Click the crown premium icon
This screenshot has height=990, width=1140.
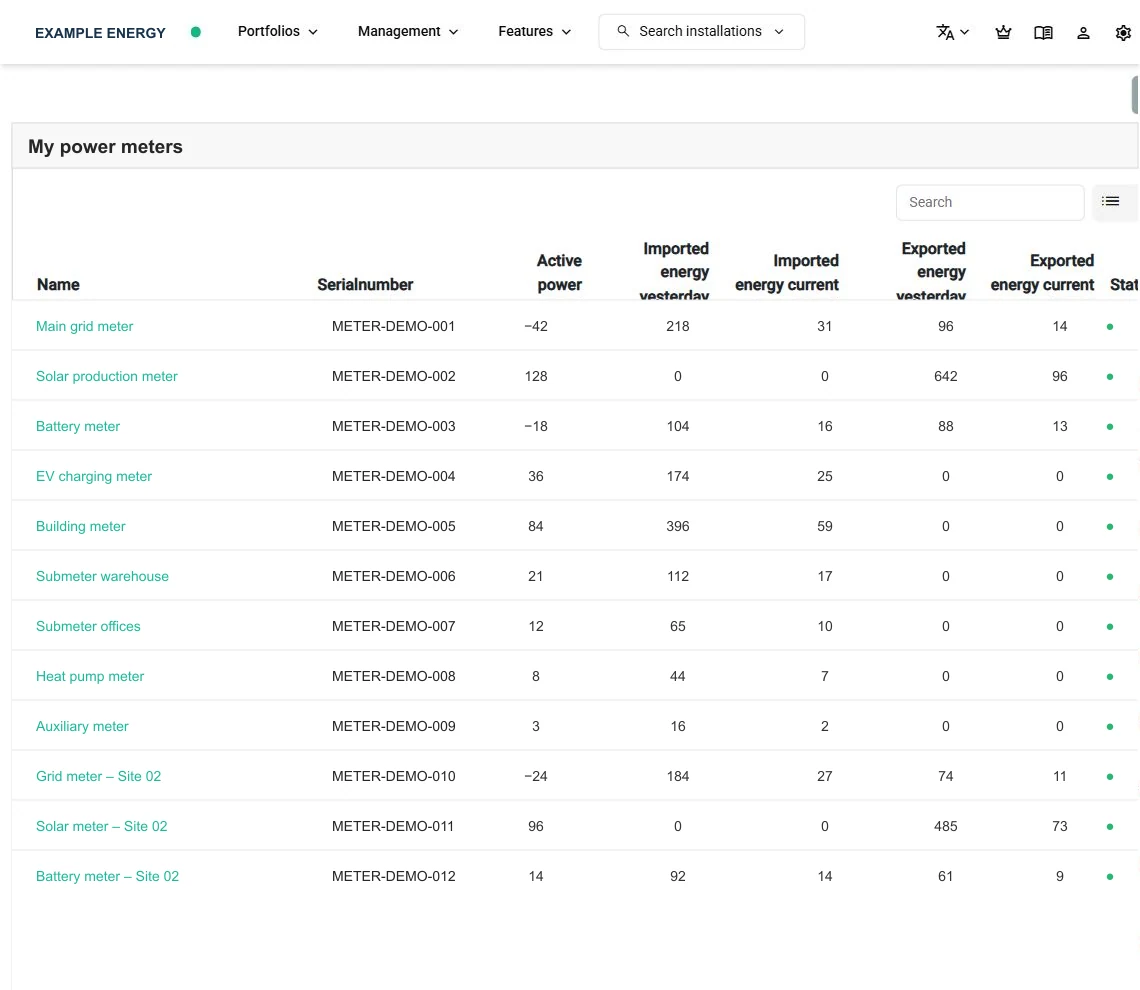click(x=1003, y=32)
